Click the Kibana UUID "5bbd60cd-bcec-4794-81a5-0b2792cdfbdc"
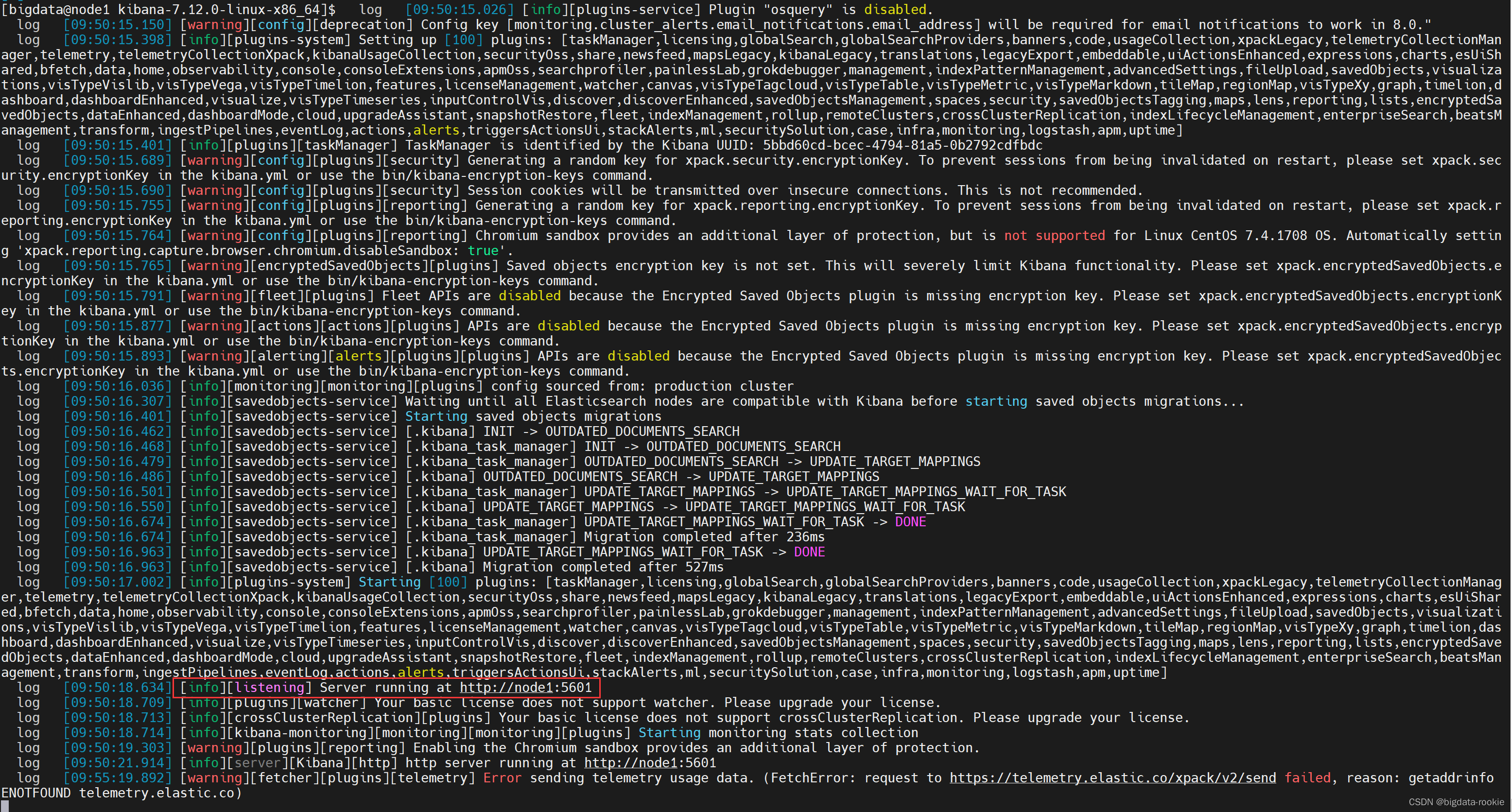Image resolution: width=1512 pixels, height=812 pixels. coord(902,145)
